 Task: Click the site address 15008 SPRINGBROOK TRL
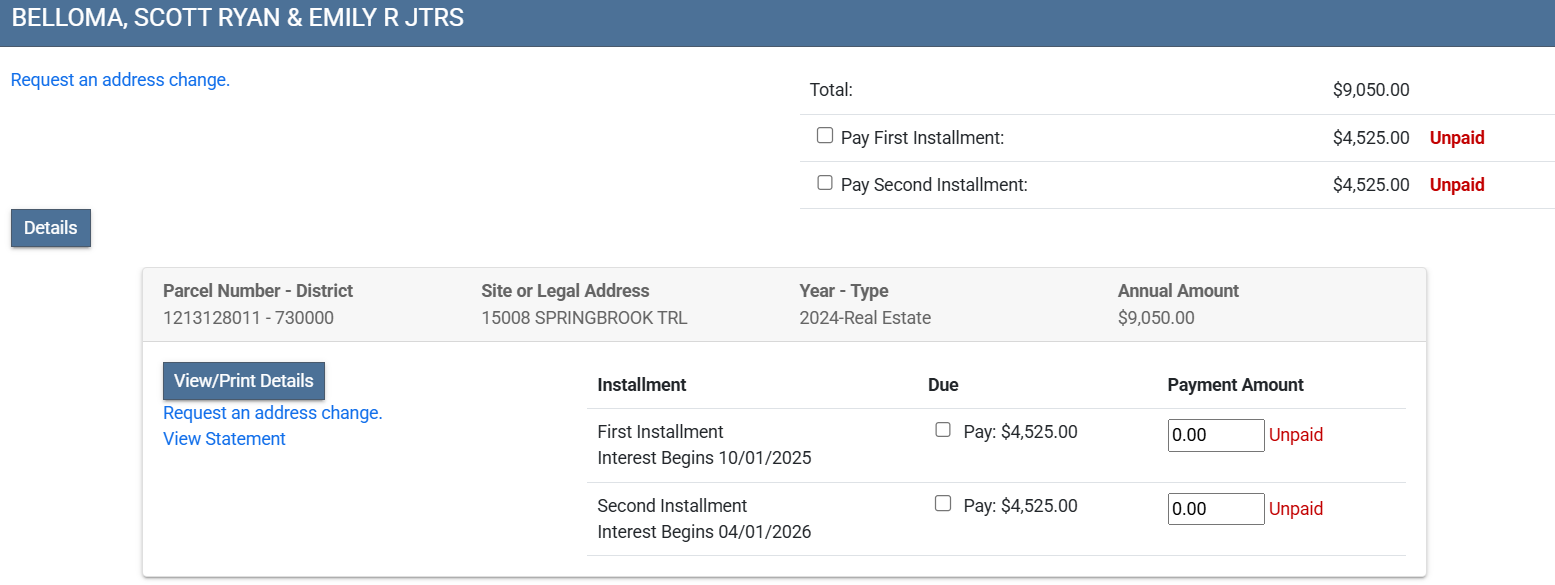coord(584,318)
